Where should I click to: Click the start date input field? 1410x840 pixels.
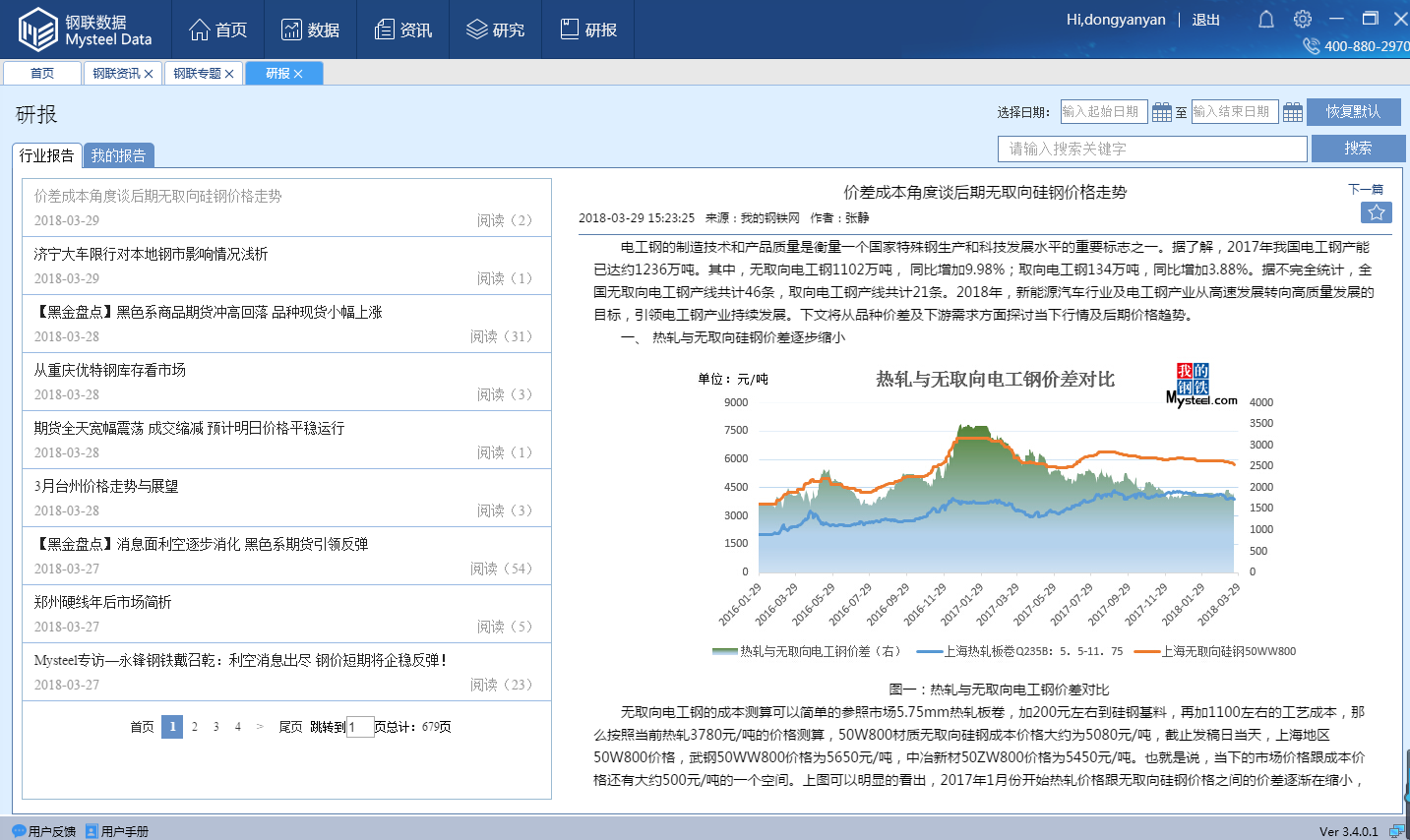(1104, 112)
